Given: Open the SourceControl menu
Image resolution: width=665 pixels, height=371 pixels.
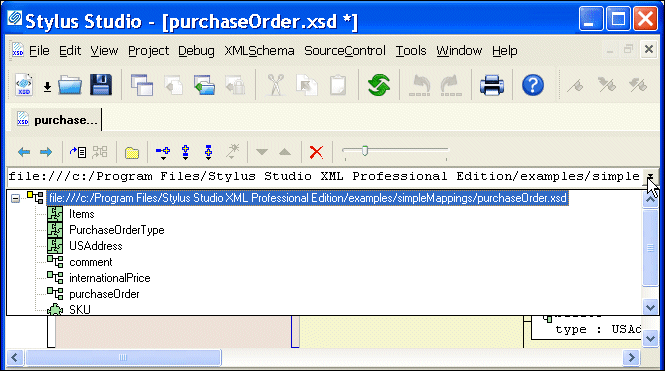Looking at the screenshot, I should coord(345,51).
